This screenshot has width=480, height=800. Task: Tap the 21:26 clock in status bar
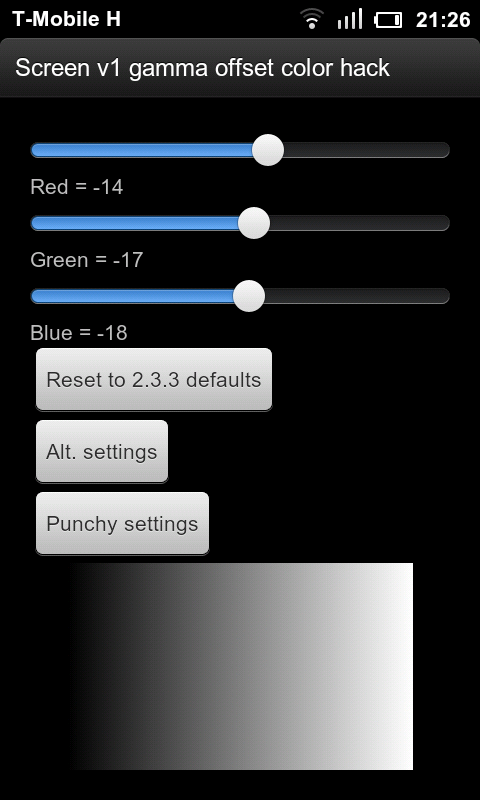tap(443, 20)
